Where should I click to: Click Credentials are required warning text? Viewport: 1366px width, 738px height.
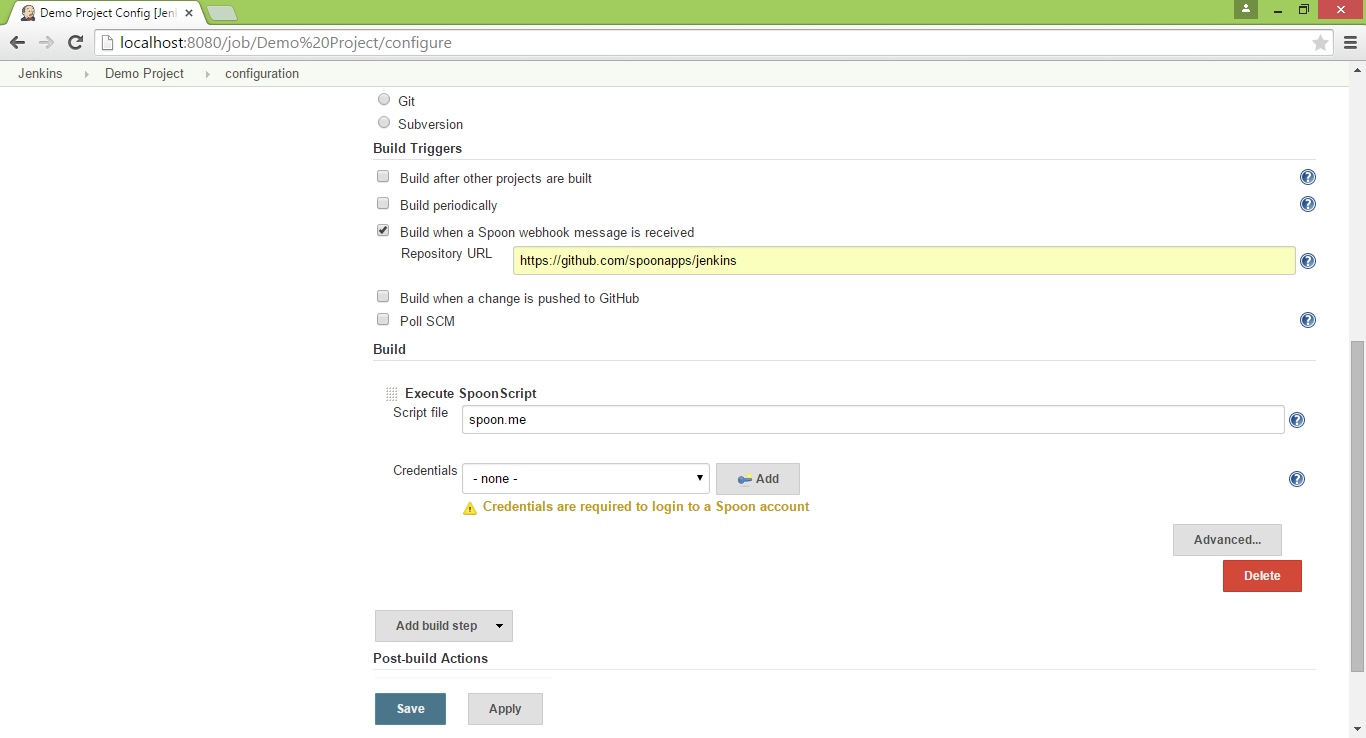click(x=646, y=507)
